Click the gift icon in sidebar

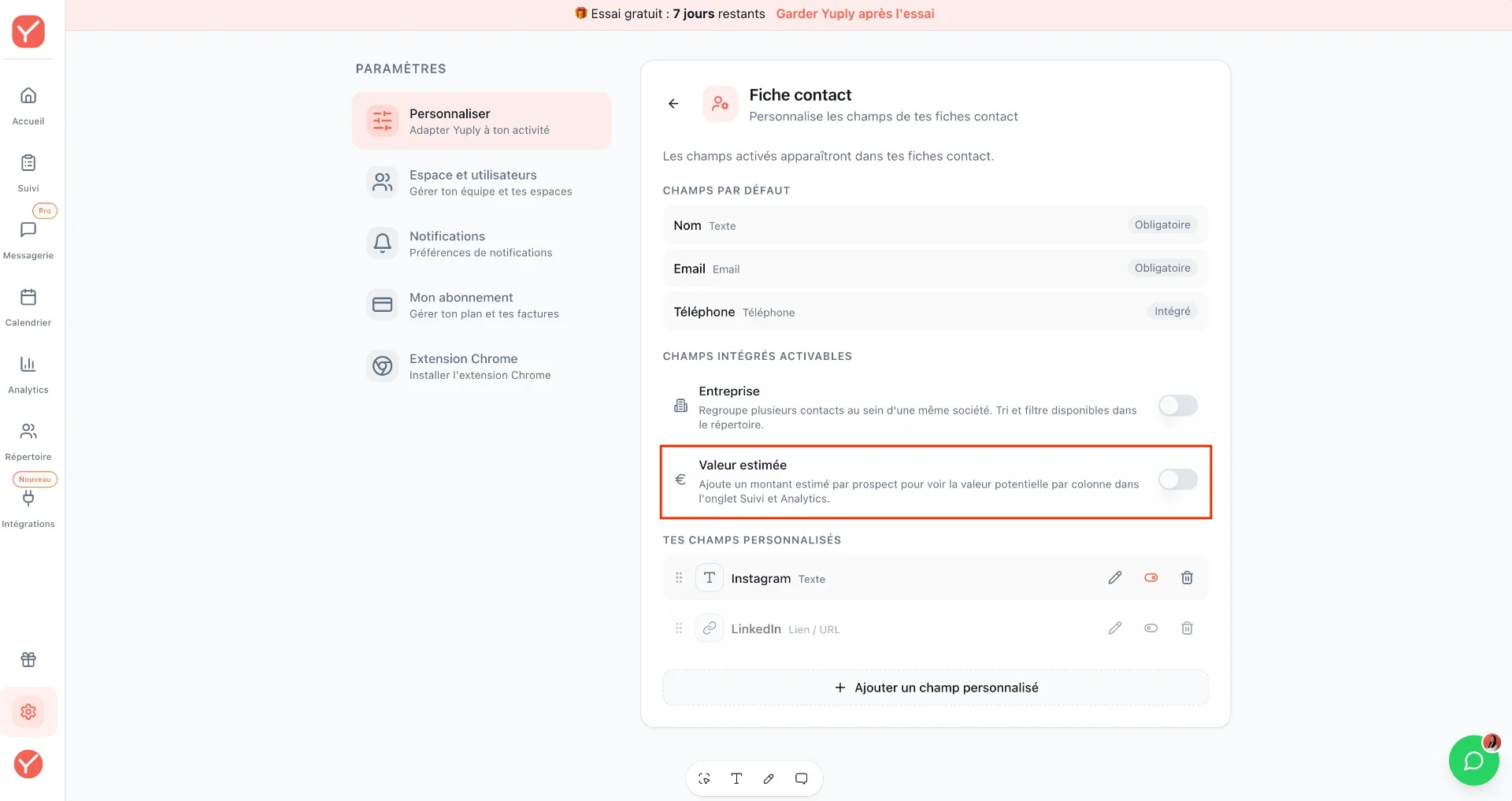coord(28,659)
